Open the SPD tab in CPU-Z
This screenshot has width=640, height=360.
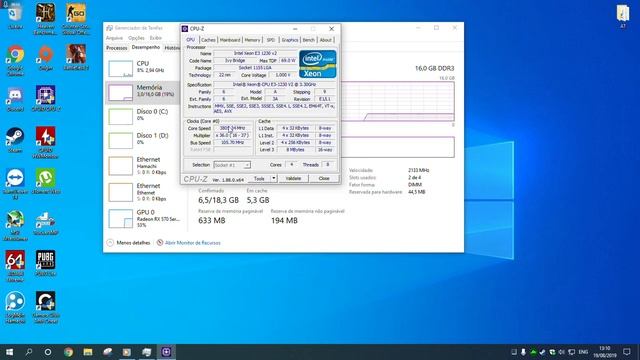[x=271, y=40]
